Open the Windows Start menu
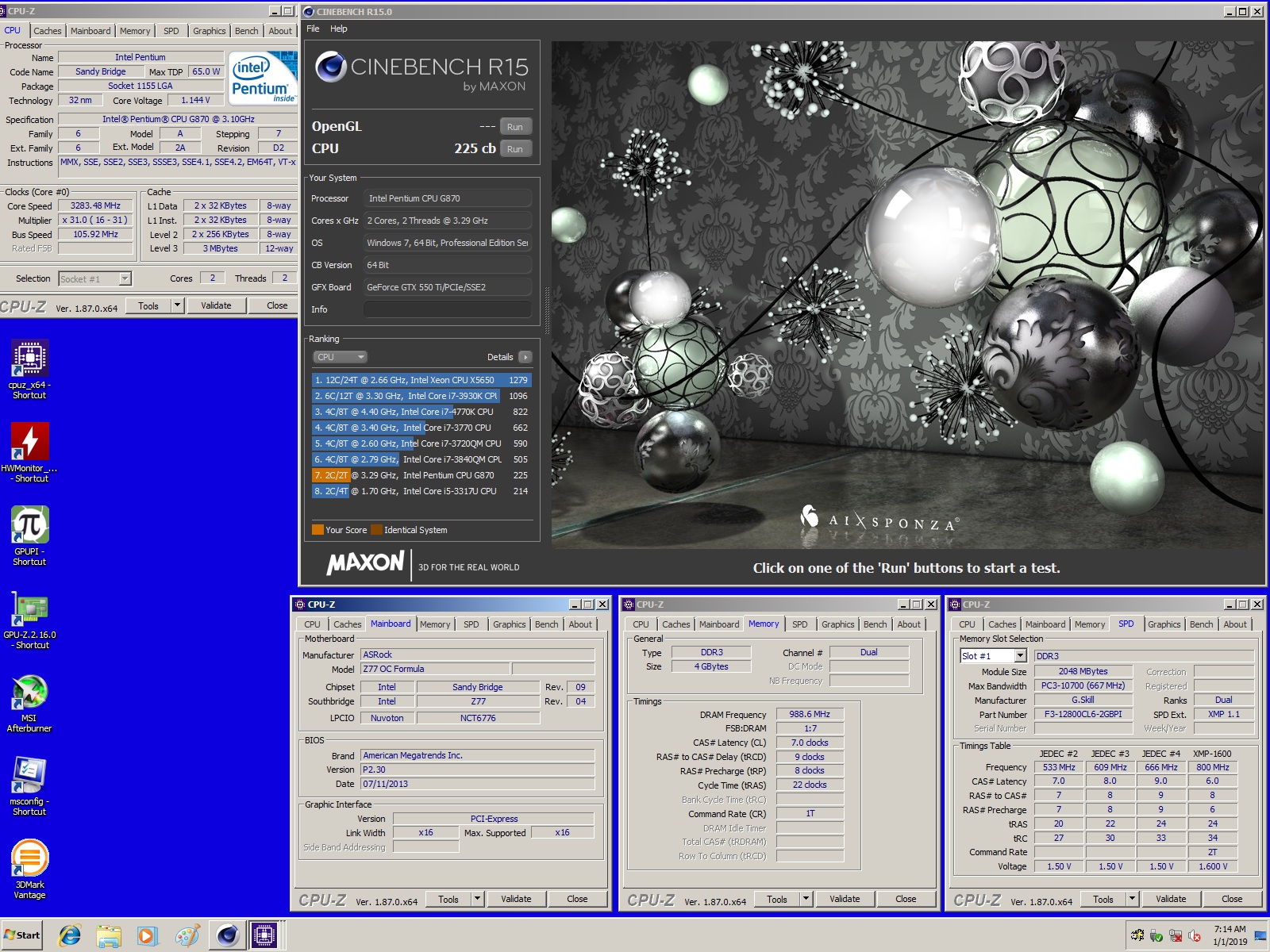 (x=22, y=935)
